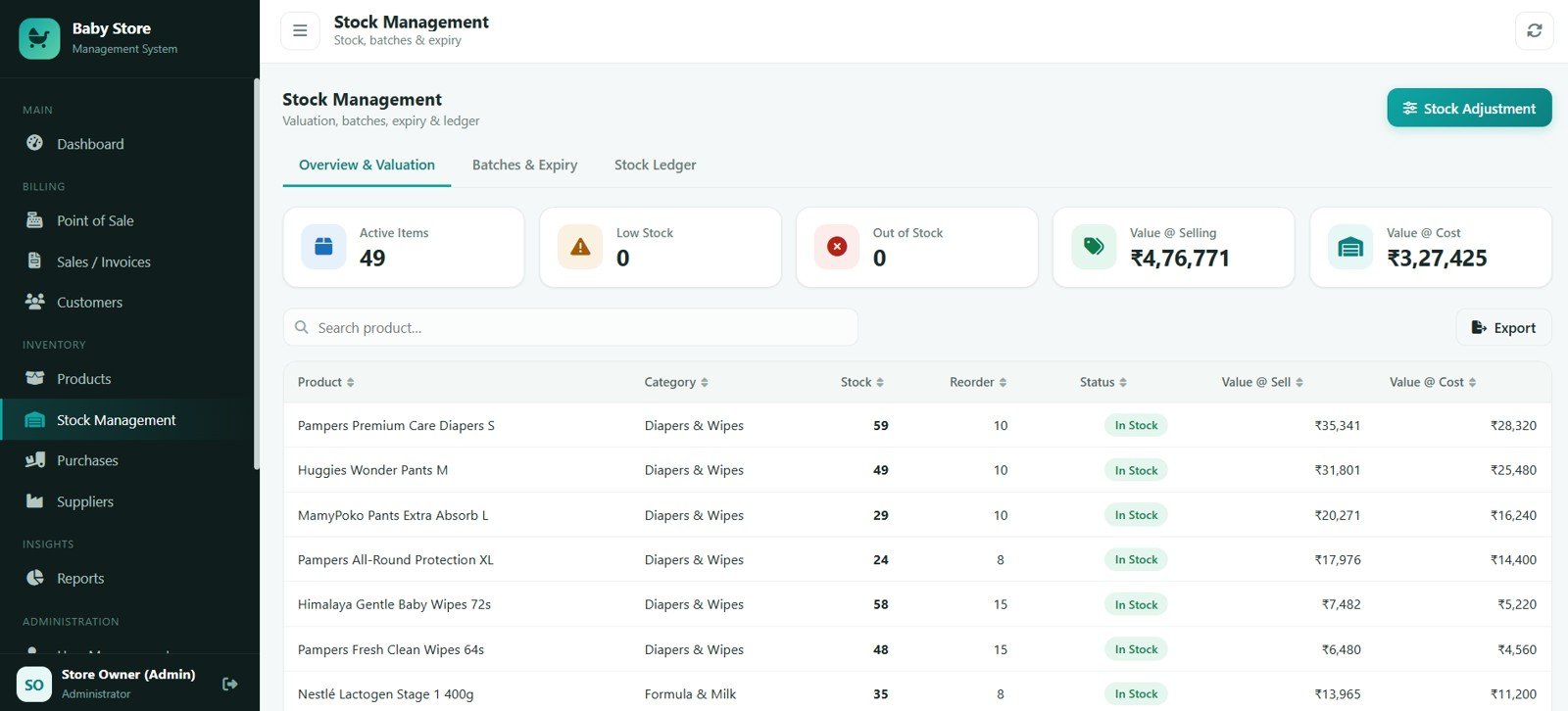This screenshot has width=1568, height=711.
Task: Click the Sales / Invoices document icon
Action: 34,261
